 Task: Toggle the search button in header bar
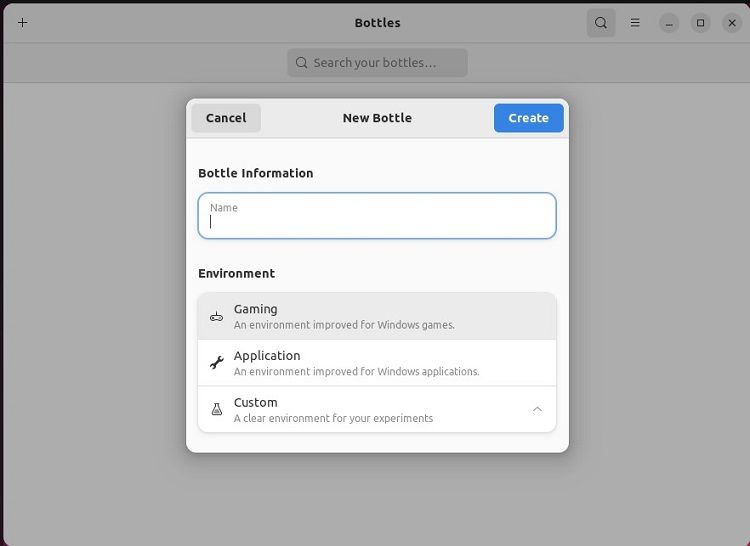pyautogui.click(x=600, y=23)
